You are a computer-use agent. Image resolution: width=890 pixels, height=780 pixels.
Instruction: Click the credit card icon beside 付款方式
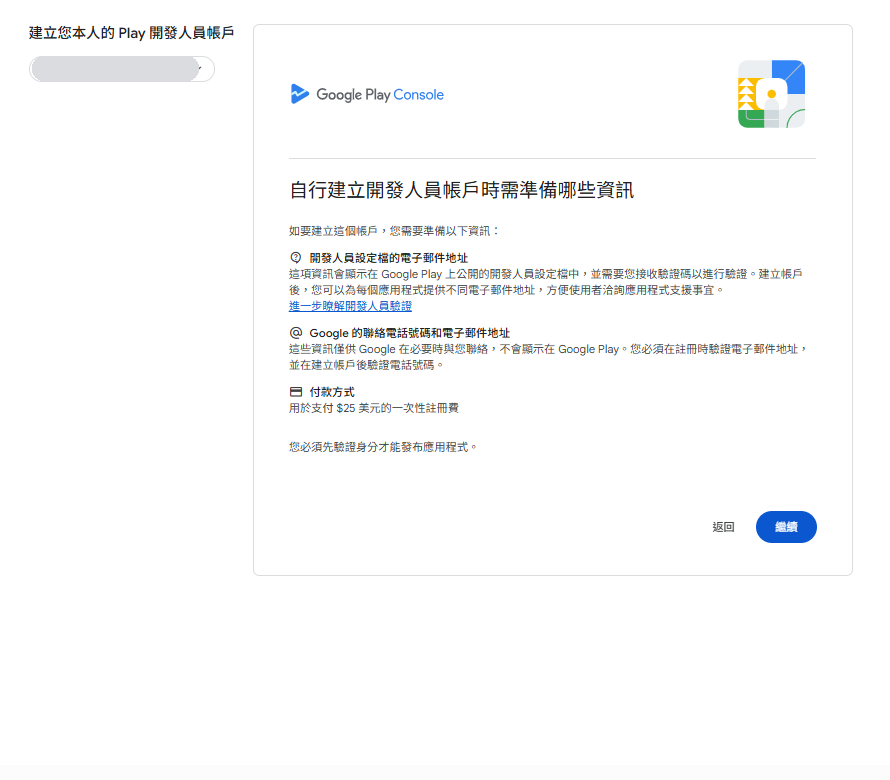click(296, 392)
